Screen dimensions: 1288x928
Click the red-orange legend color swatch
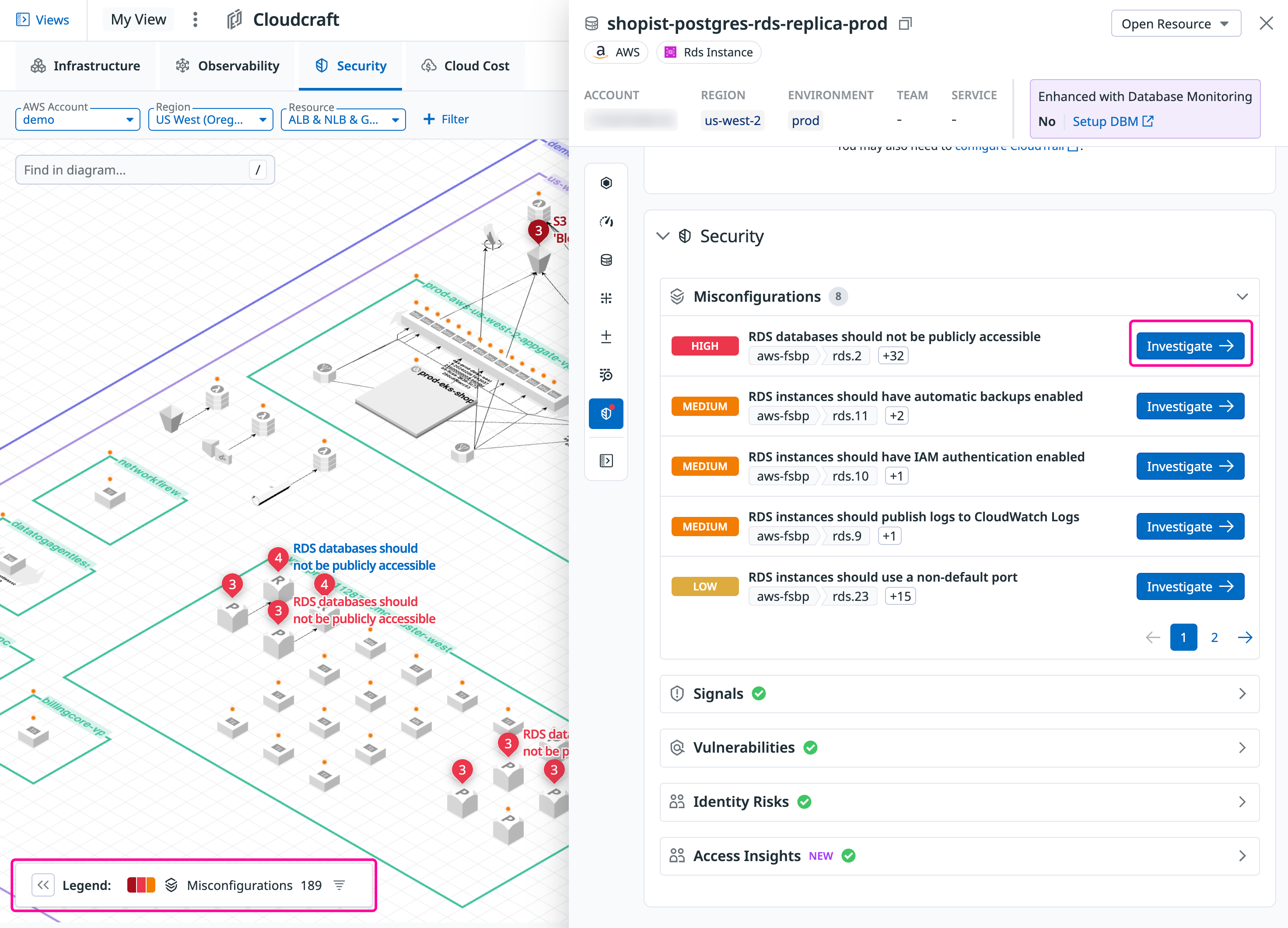[141, 885]
